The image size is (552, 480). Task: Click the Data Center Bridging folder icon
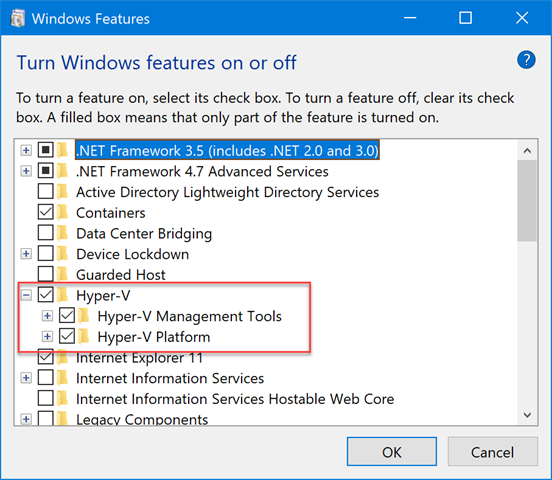[x=63, y=233]
